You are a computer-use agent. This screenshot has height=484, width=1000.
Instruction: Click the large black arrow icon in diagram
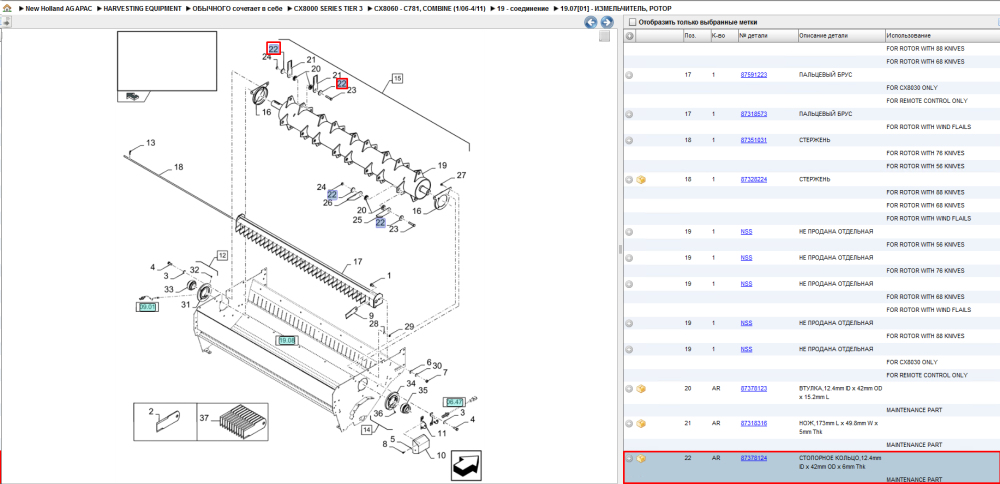(466, 468)
